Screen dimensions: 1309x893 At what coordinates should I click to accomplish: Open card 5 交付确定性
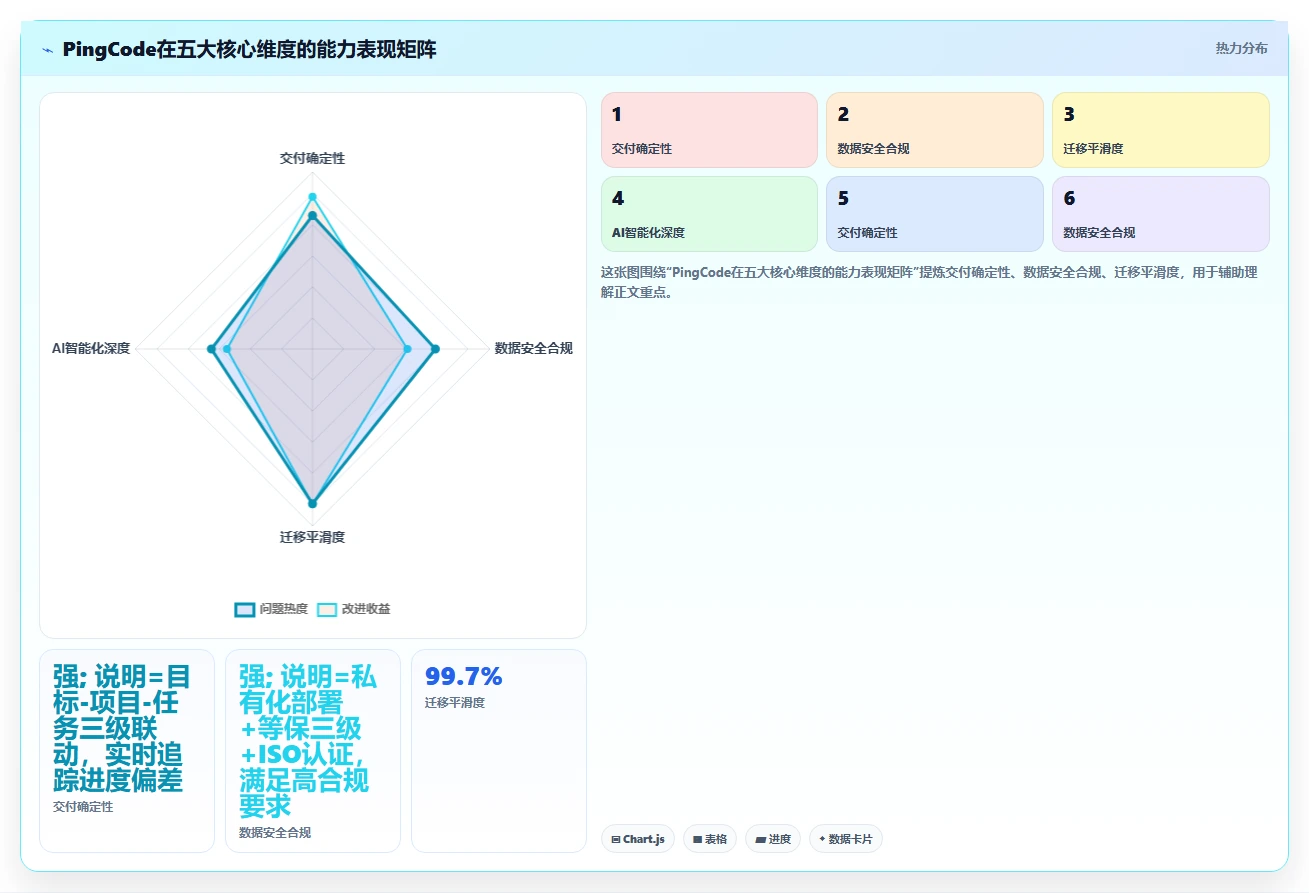tap(935, 214)
